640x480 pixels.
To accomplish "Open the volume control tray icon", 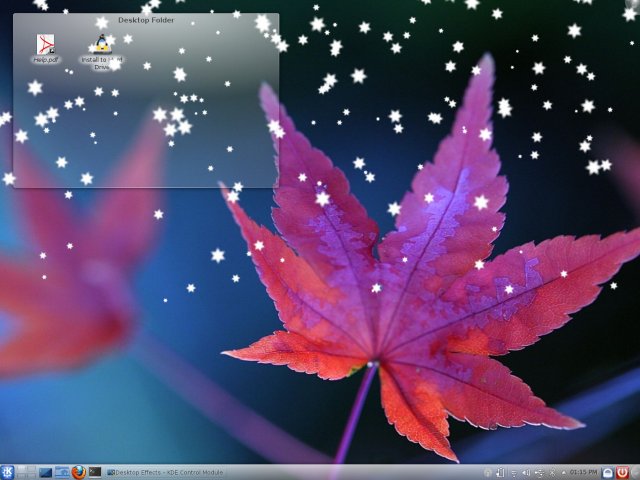I will [x=526, y=473].
